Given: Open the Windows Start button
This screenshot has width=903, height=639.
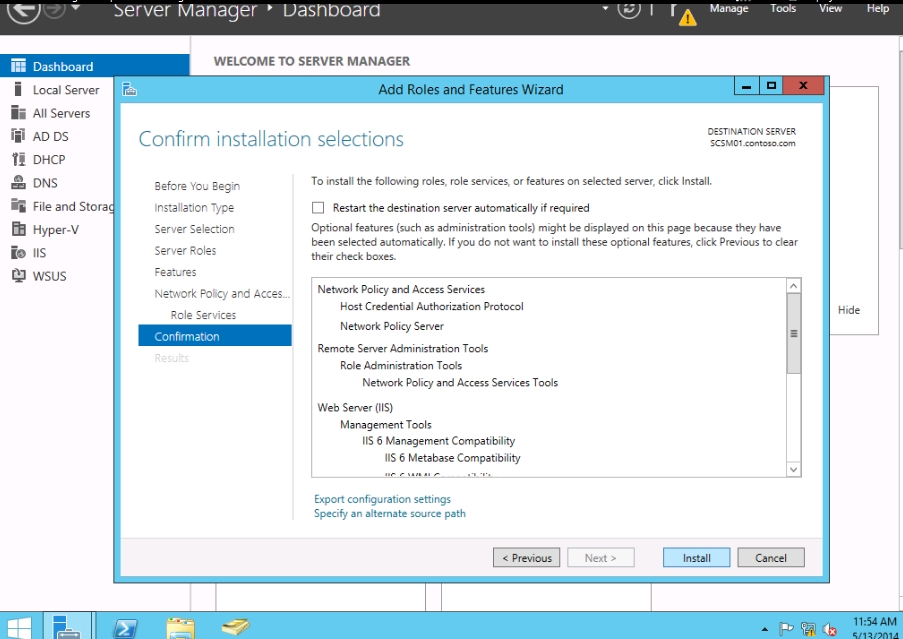Looking at the screenshot, I should tap(19, 628).
